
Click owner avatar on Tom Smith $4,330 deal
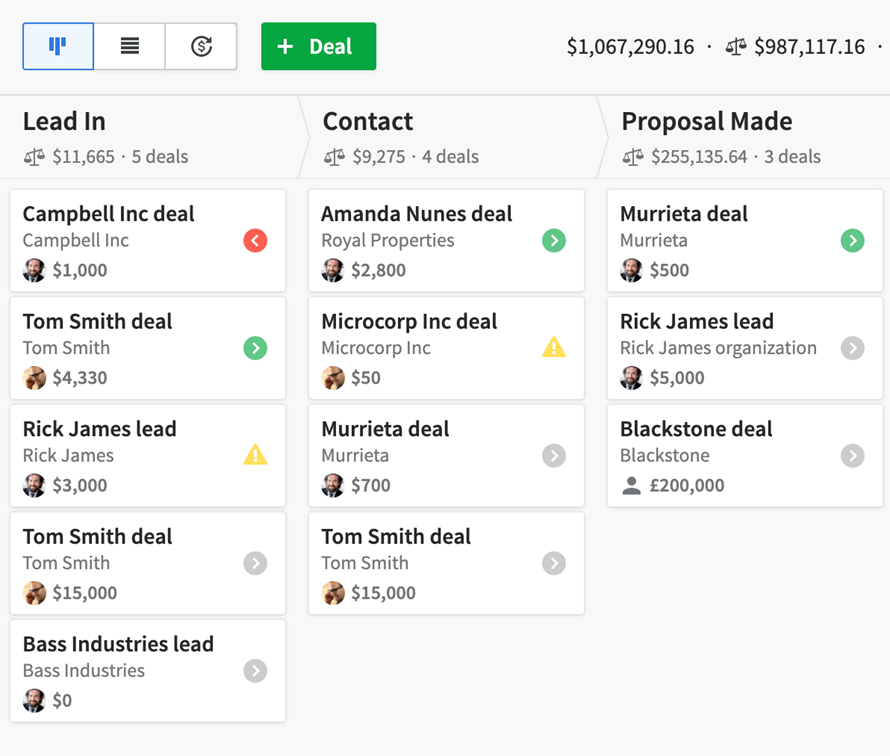coord(34,378)
